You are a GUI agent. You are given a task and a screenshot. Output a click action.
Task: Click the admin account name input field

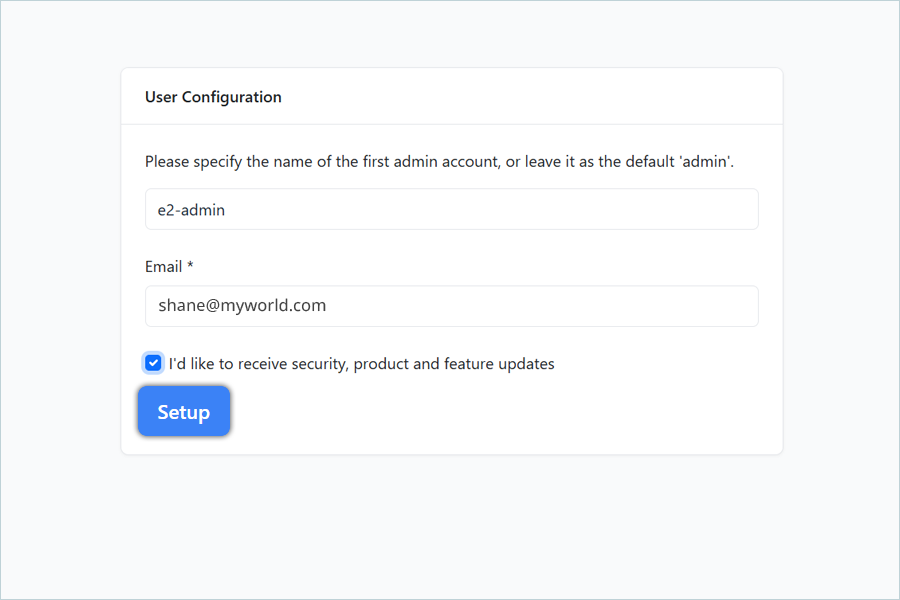[450, 209]
